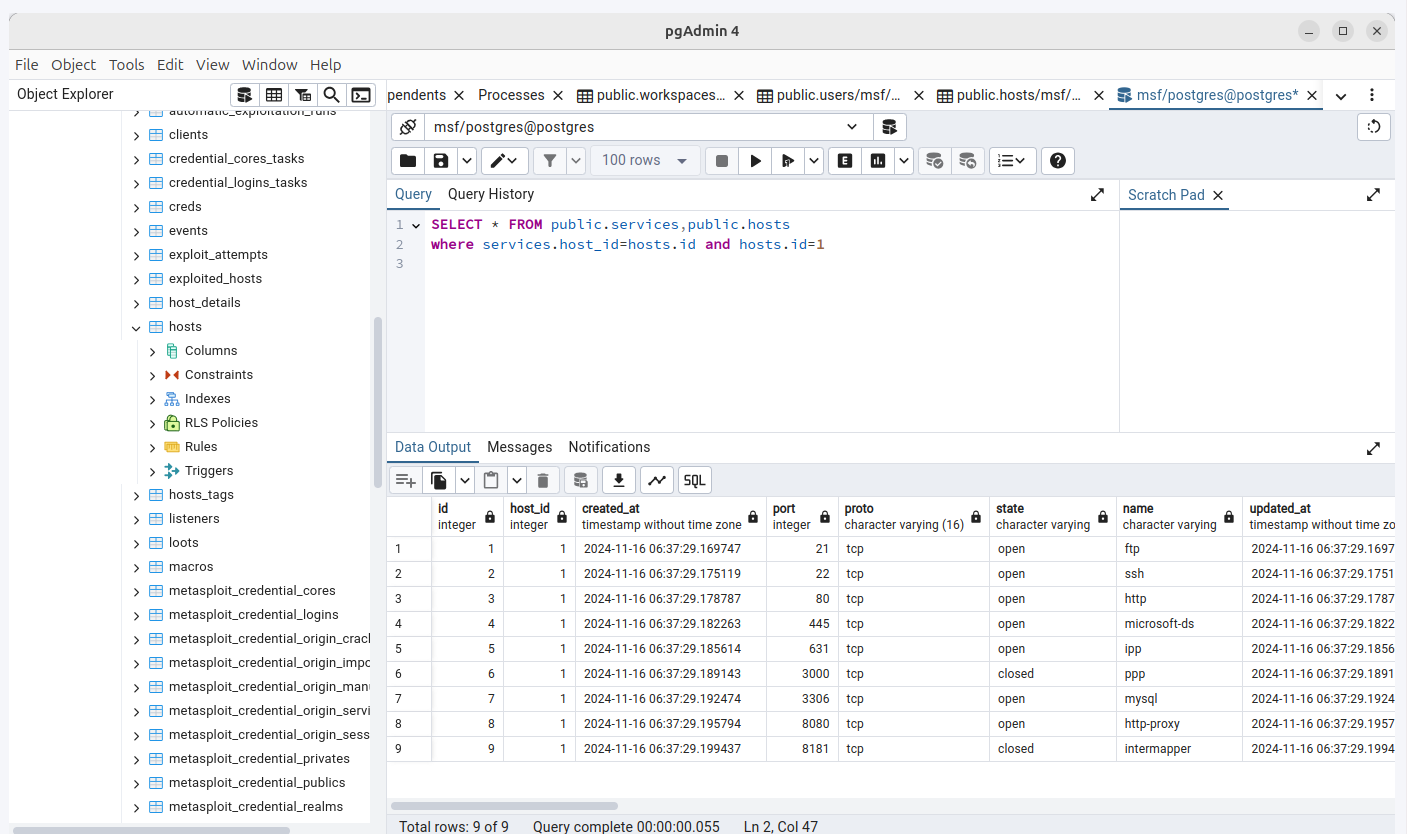Click the Paste clipboard icon
Viewport: 1407px width, 834px height.
pos(491,480)
